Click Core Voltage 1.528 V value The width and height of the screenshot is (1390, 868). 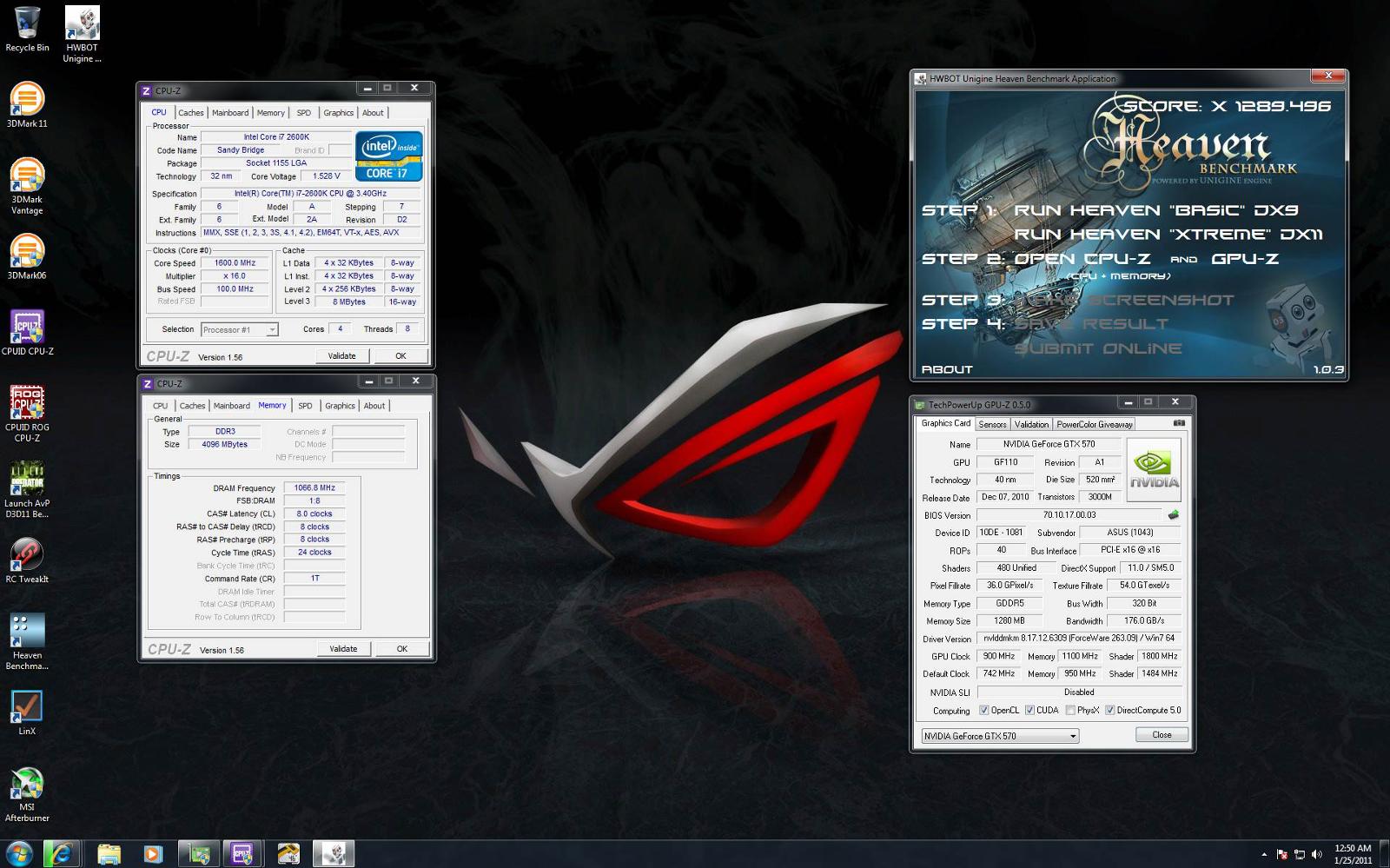tap(326, 176)
